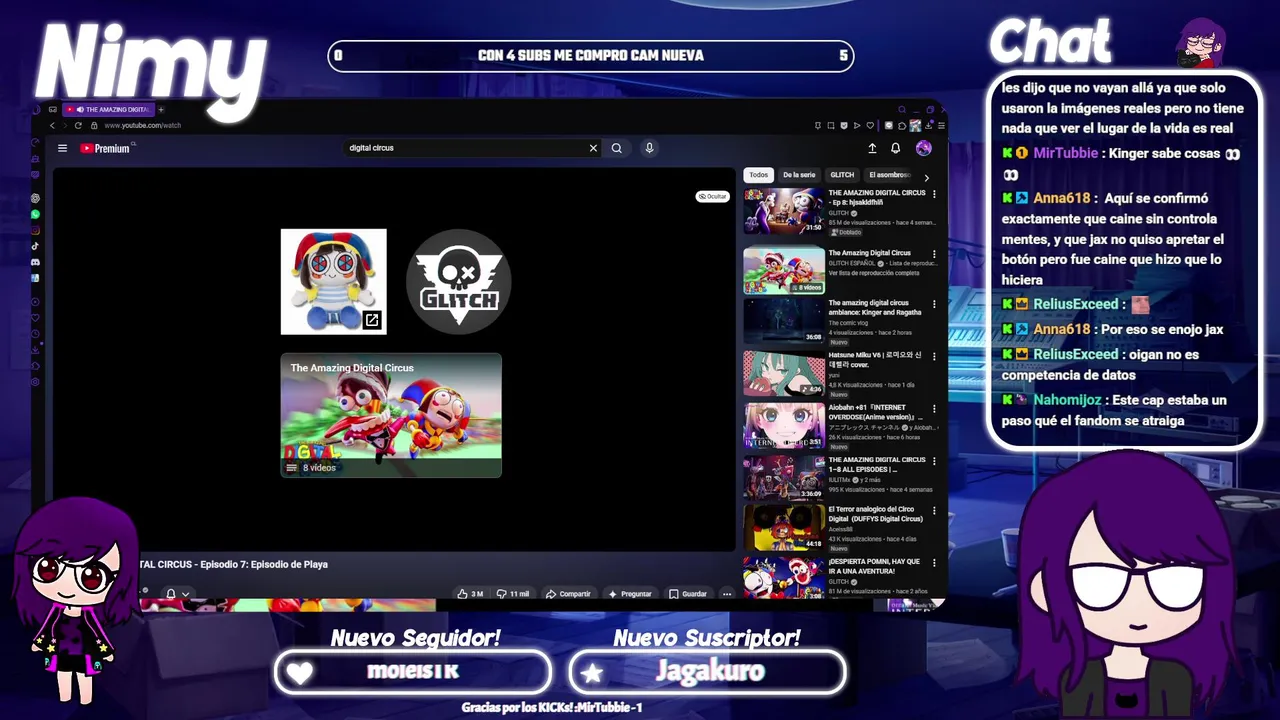Click the external link icon on Pomni plush

click(372, 320)
